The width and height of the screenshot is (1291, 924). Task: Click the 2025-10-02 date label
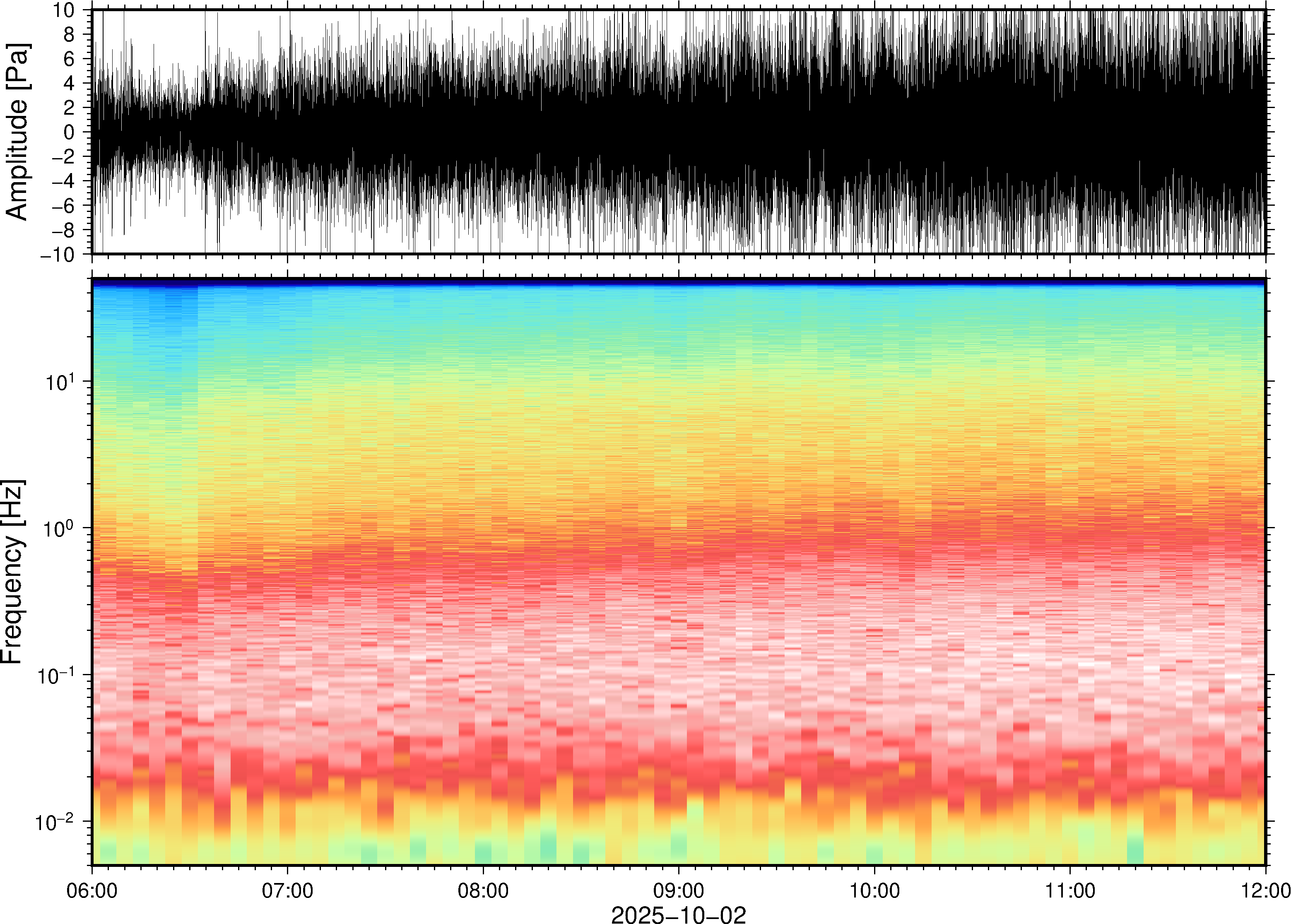678,914
